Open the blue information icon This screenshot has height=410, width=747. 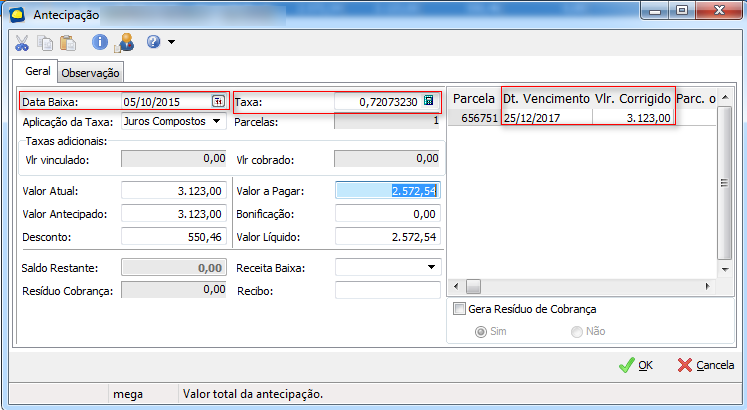(x=100, y=43)
